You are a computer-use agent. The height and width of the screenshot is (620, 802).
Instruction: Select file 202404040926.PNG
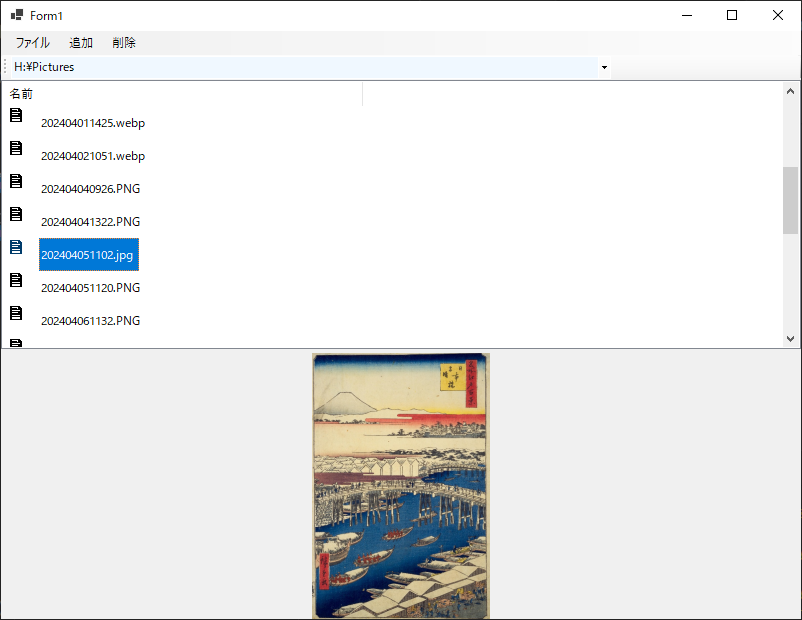tap(90, 189)
